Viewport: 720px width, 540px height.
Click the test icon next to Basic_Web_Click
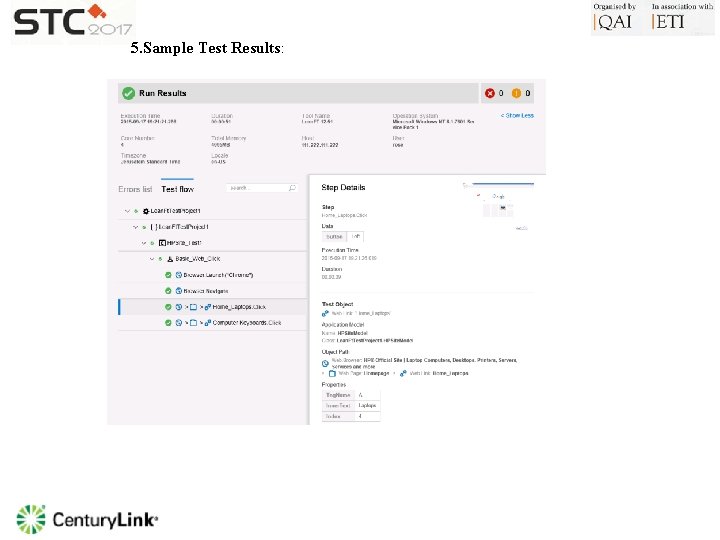[170, 259]
